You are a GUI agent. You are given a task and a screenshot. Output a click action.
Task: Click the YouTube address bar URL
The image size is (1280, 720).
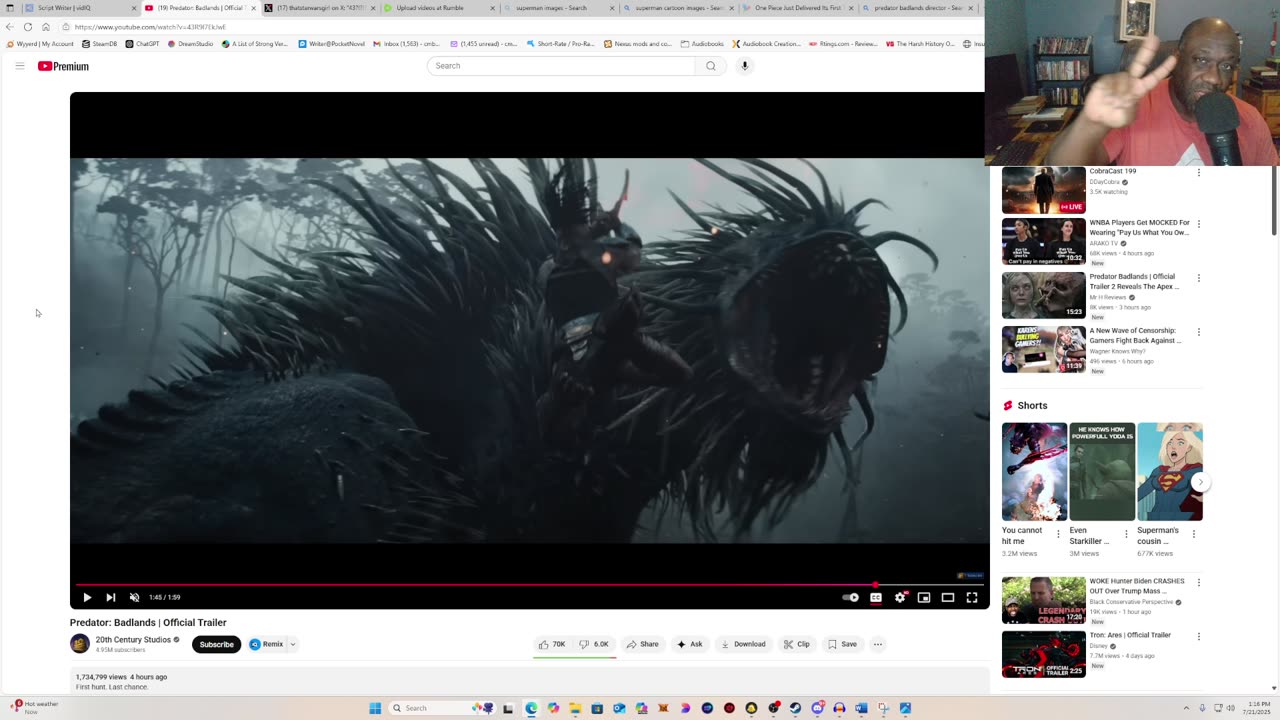(150, 27)
